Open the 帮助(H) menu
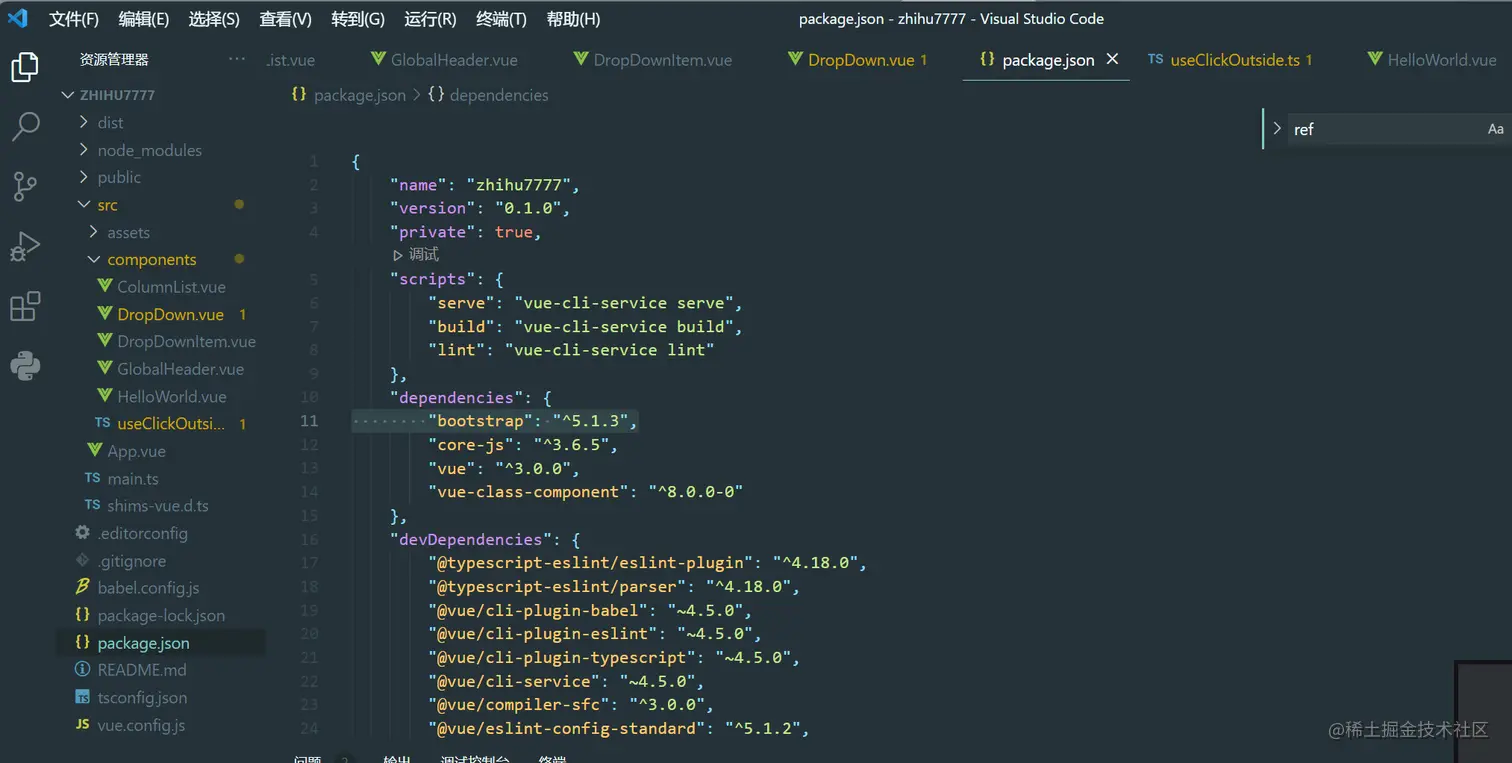The height and width of the screenshot is (763, 1512). pos(574,19)
